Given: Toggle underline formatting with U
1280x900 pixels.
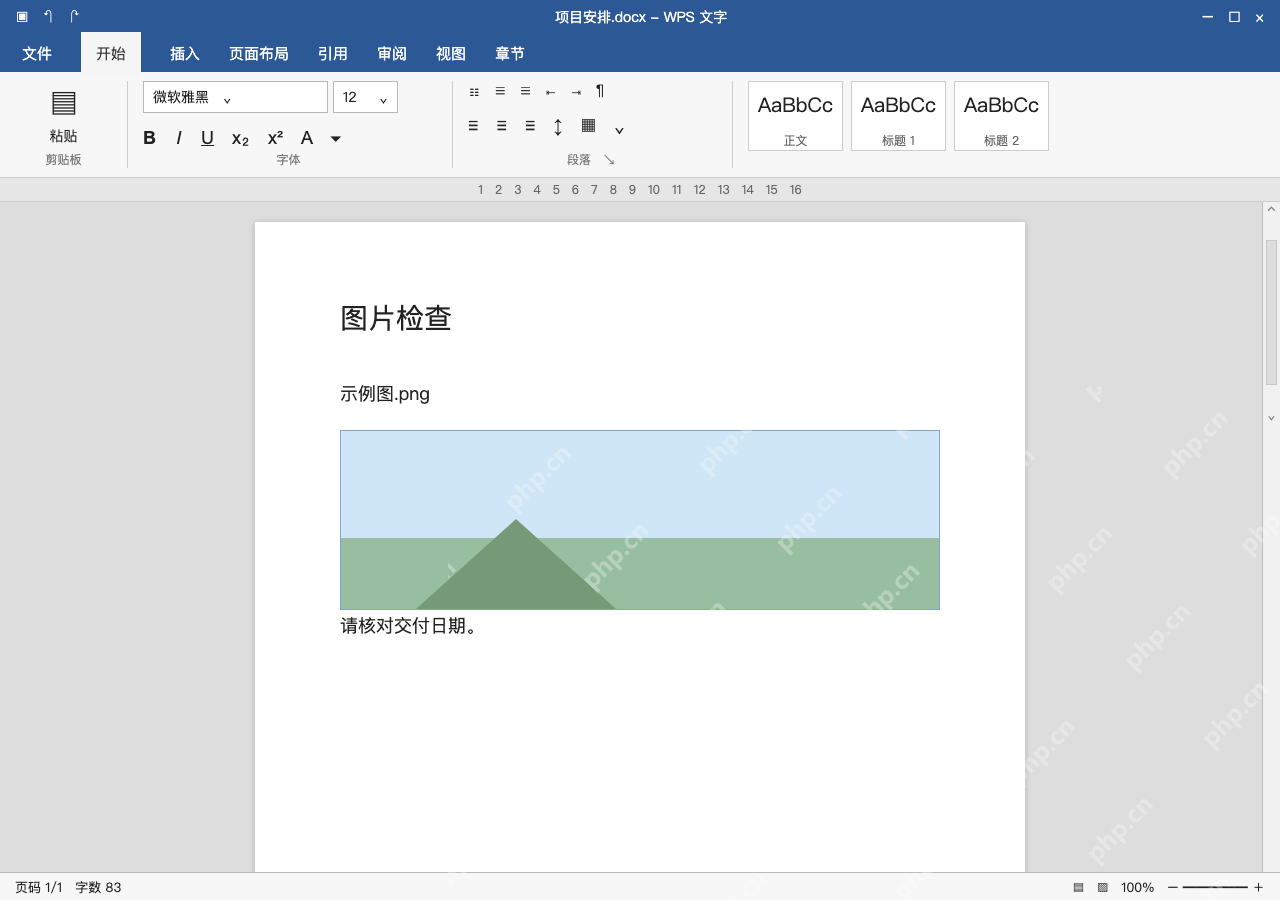Looking at the screenshot, I should pyautogui.click(x=207, y=138).
